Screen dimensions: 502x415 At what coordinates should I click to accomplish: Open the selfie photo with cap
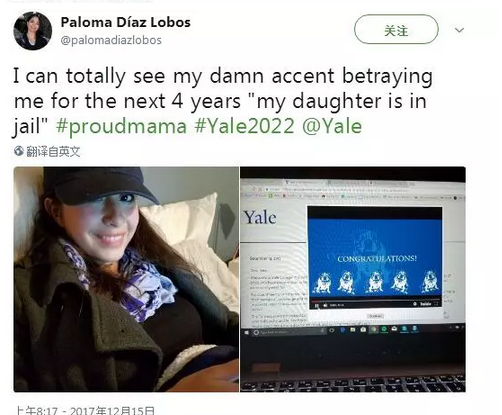click(x=126, y=279)
